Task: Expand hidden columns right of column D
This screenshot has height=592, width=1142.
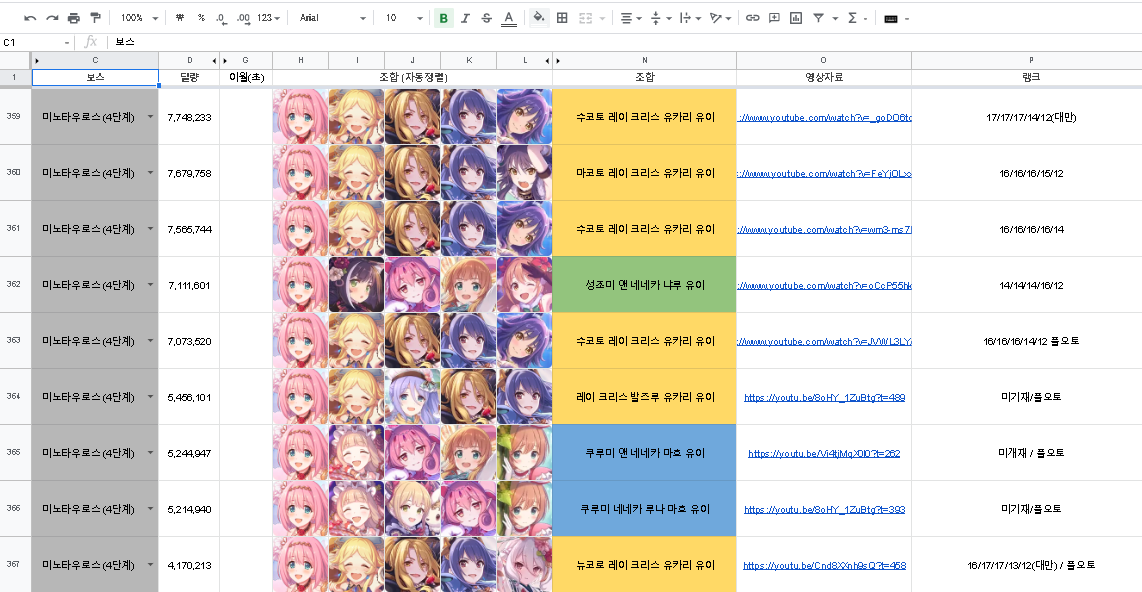Action: [214, 60]
